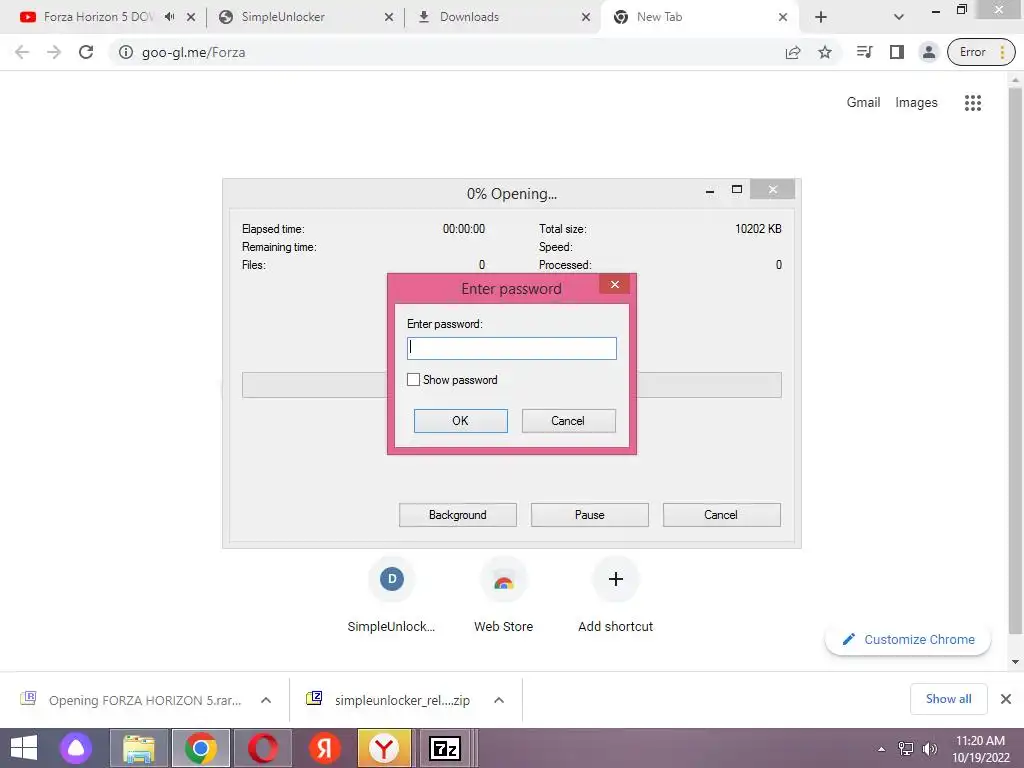Open Chrome profile avatar
The image size is (1024, 768).
(929, 52)
